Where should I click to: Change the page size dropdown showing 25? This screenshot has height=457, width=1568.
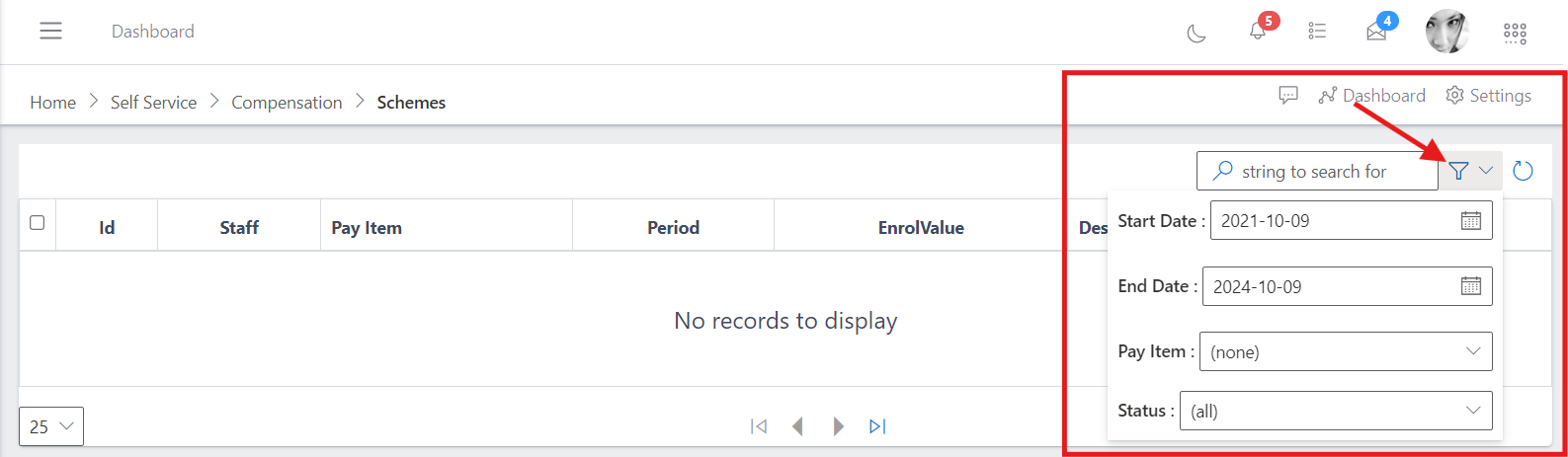pos(51,426)
